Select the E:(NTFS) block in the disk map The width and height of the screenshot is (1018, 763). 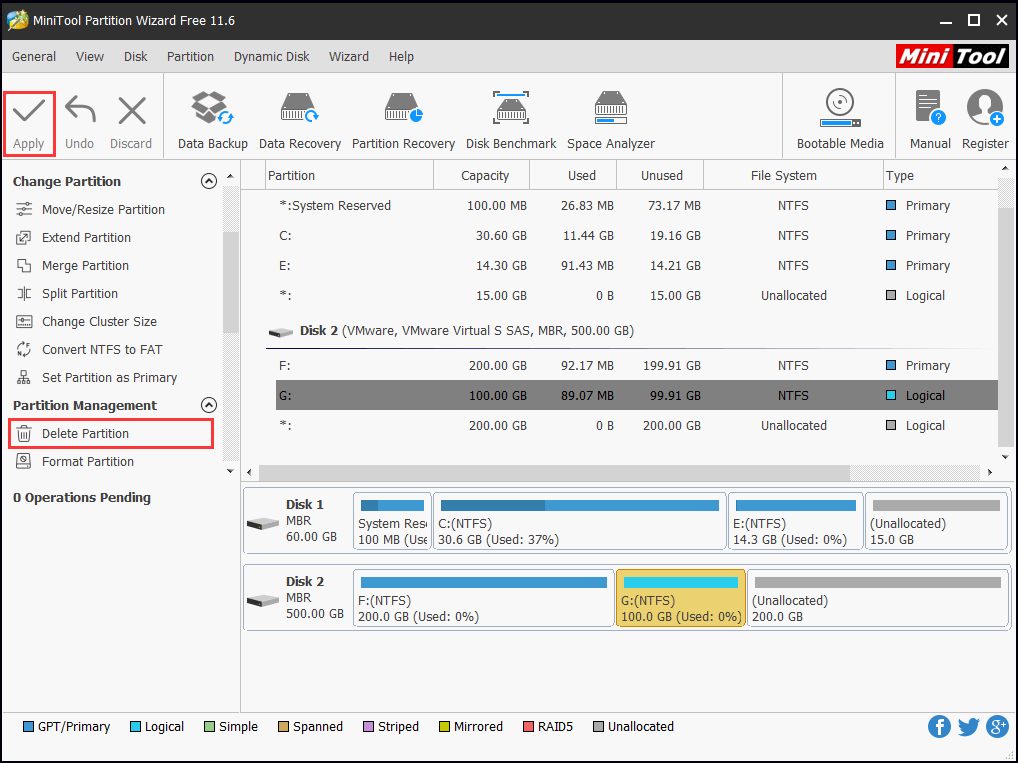795,521
